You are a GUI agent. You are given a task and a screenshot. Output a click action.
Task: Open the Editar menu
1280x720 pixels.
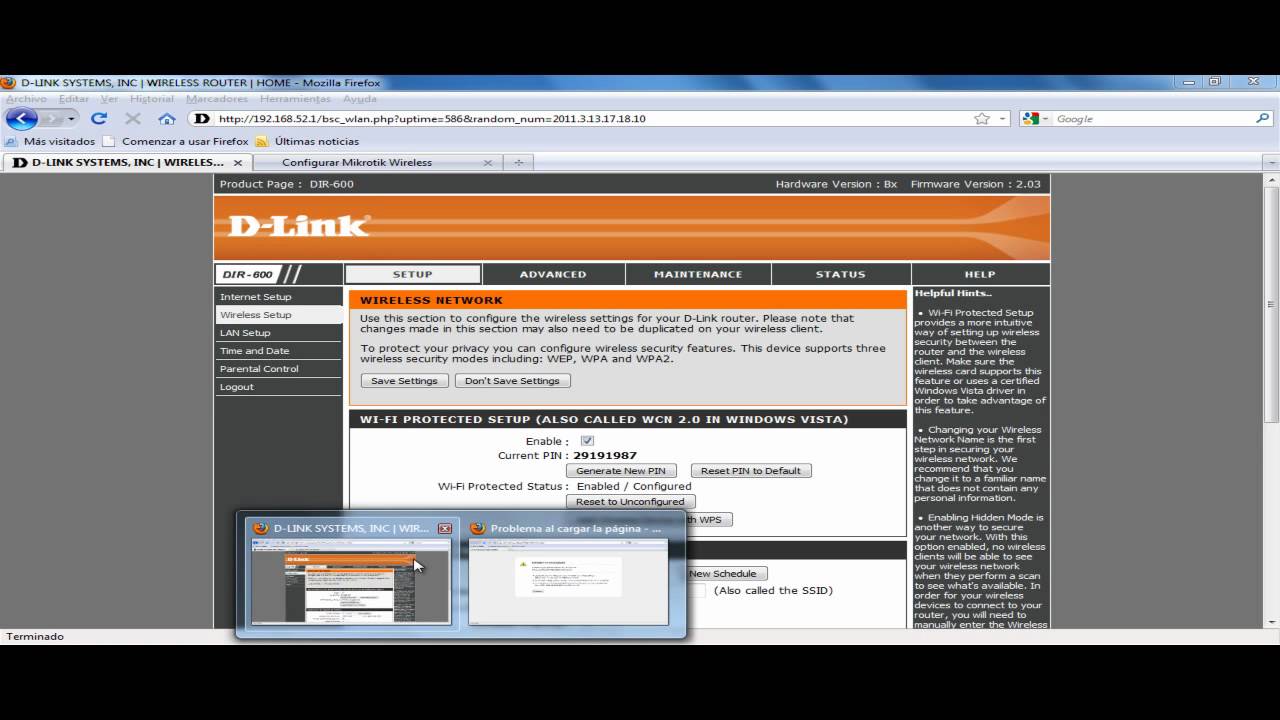point(74,99)
